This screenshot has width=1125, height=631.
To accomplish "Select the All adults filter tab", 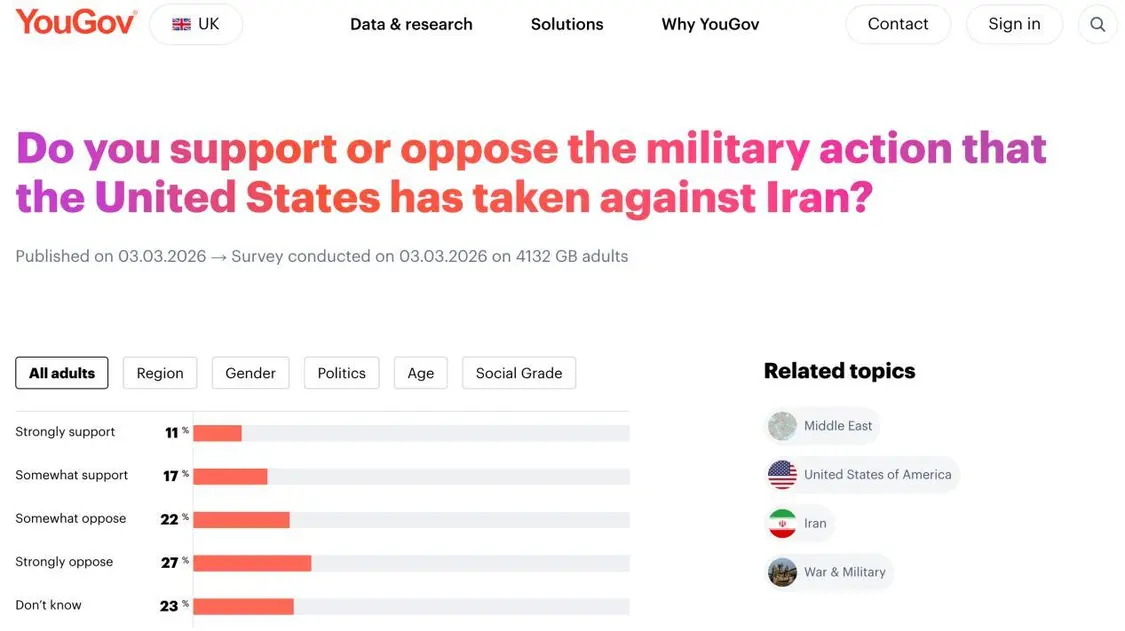I will point(62,373).
